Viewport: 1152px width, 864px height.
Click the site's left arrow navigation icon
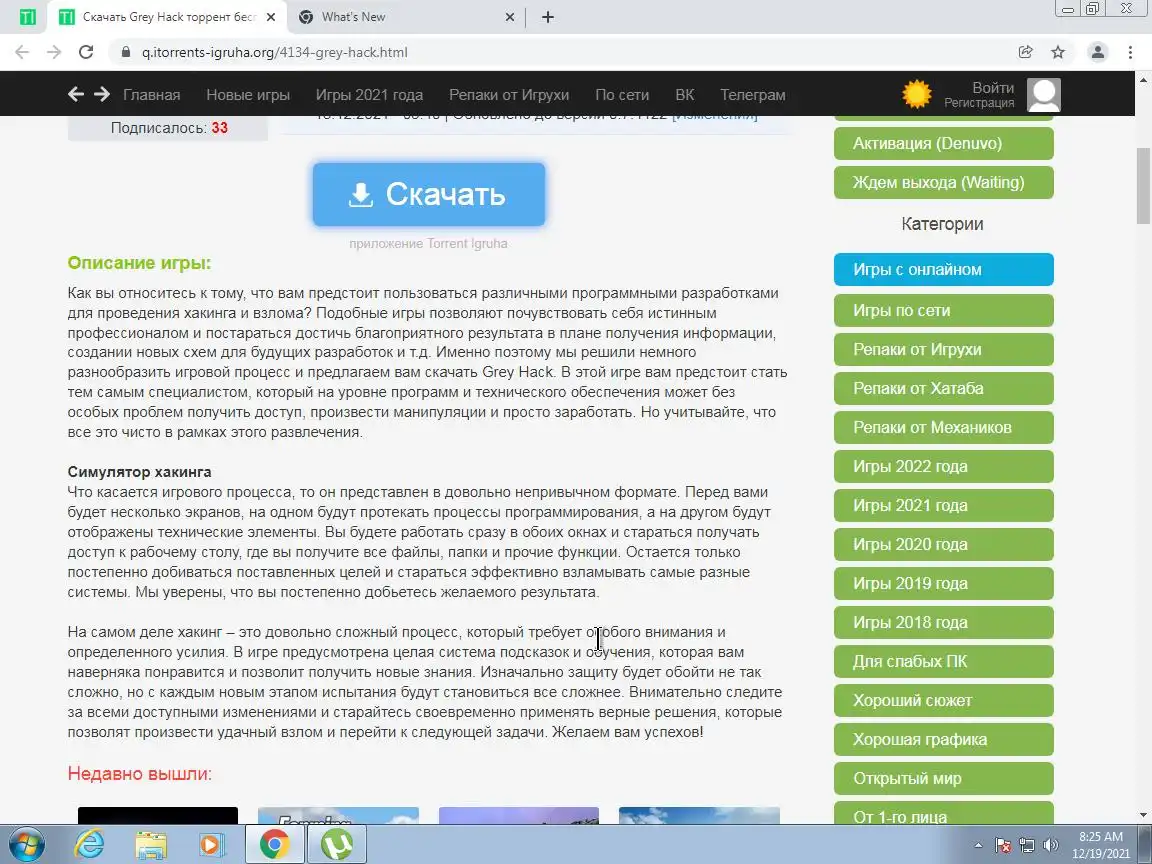click(x=75, y=94)
